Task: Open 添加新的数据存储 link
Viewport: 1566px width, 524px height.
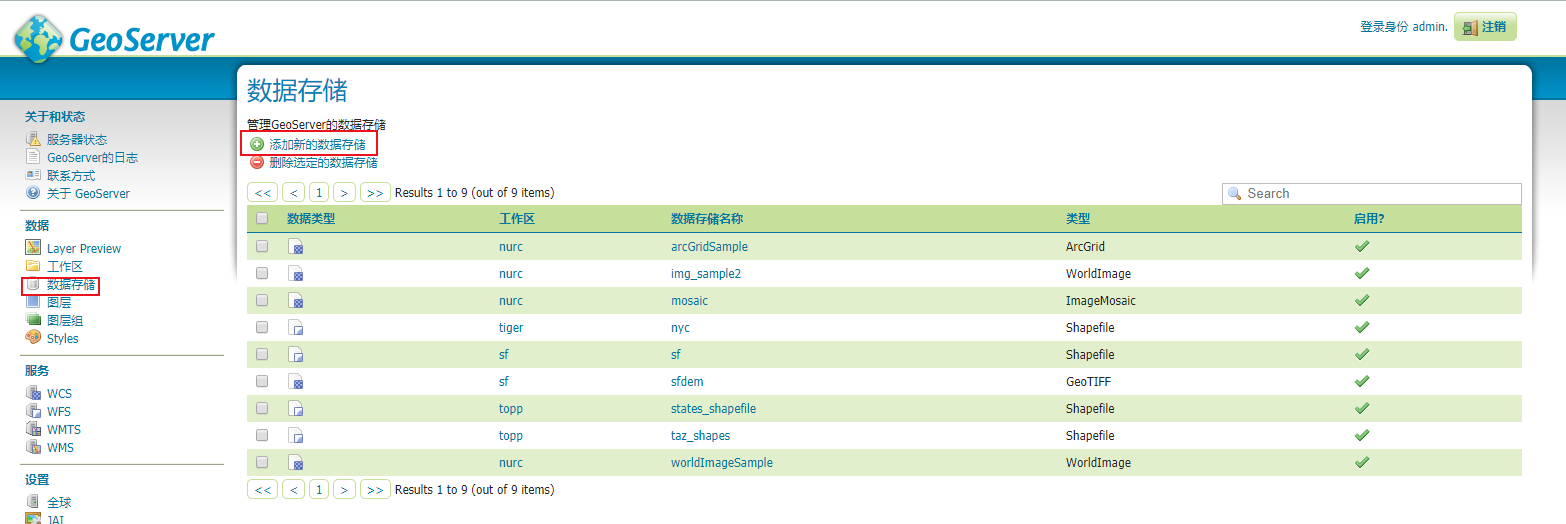Action: click(317, 145)
